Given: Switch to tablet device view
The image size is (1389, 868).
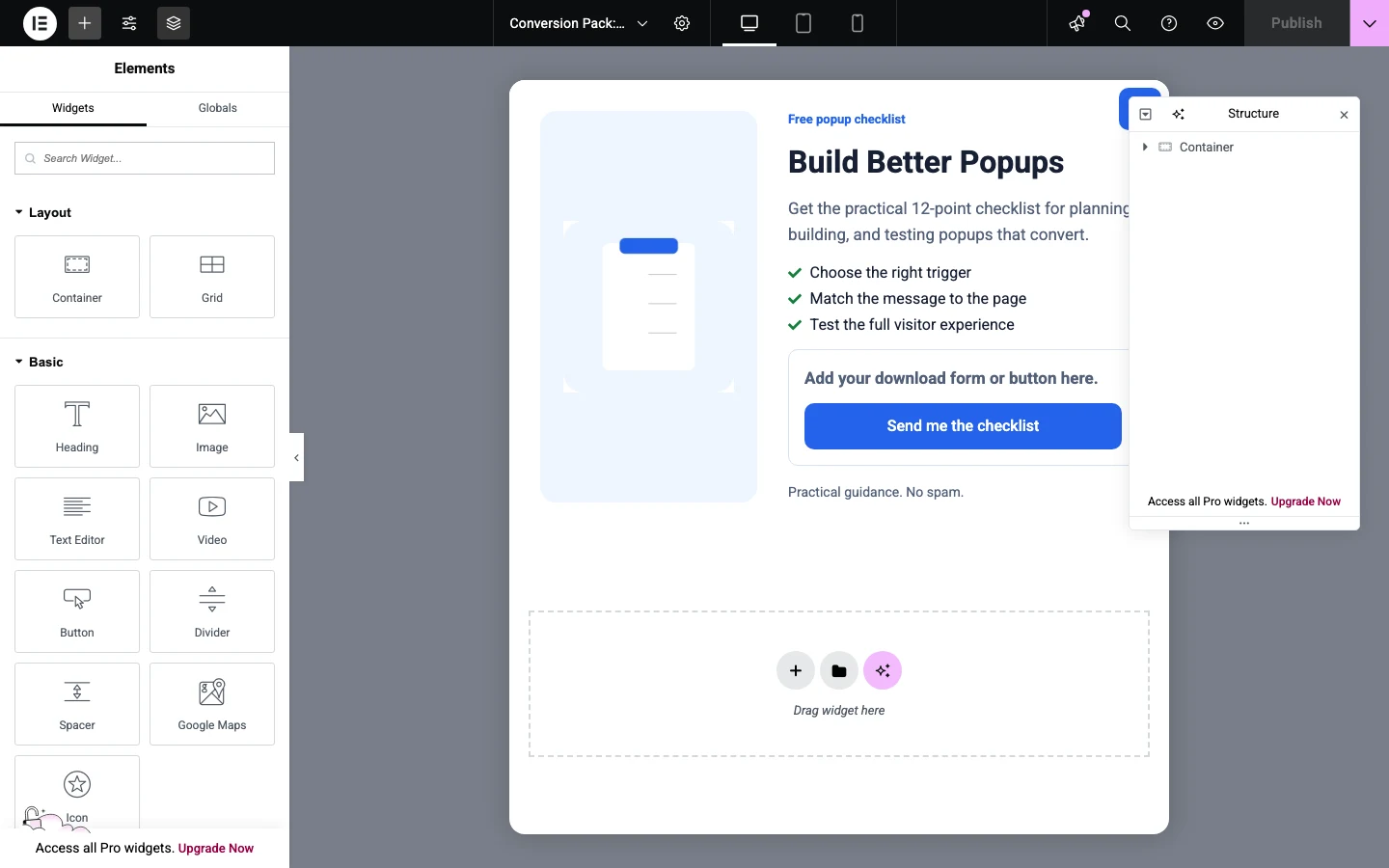Looking at the screenshot, I should [x=803, y=23].
